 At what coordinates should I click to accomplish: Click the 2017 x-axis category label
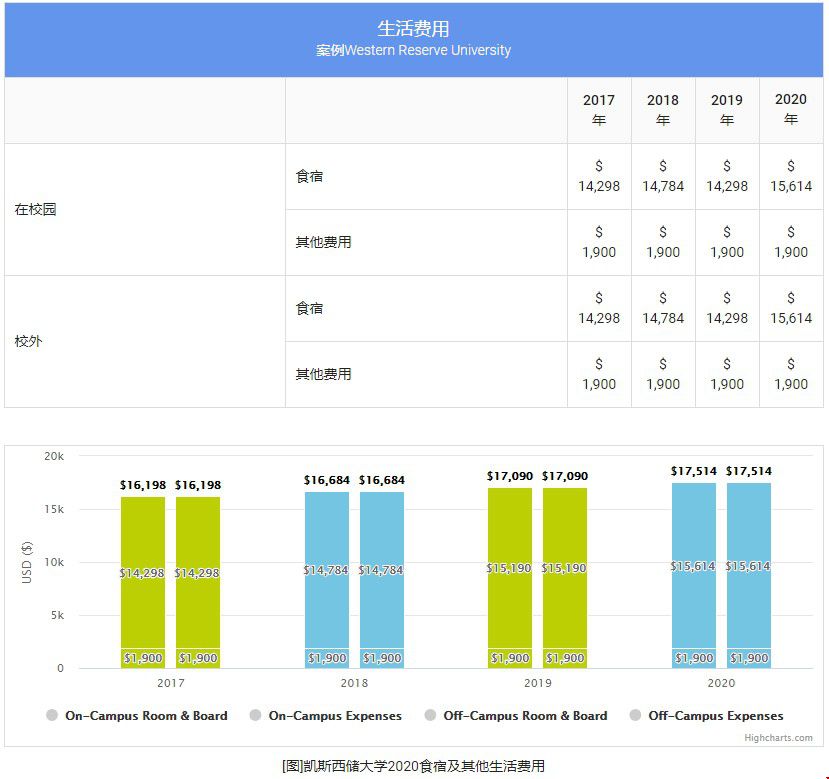pos(171,683)
